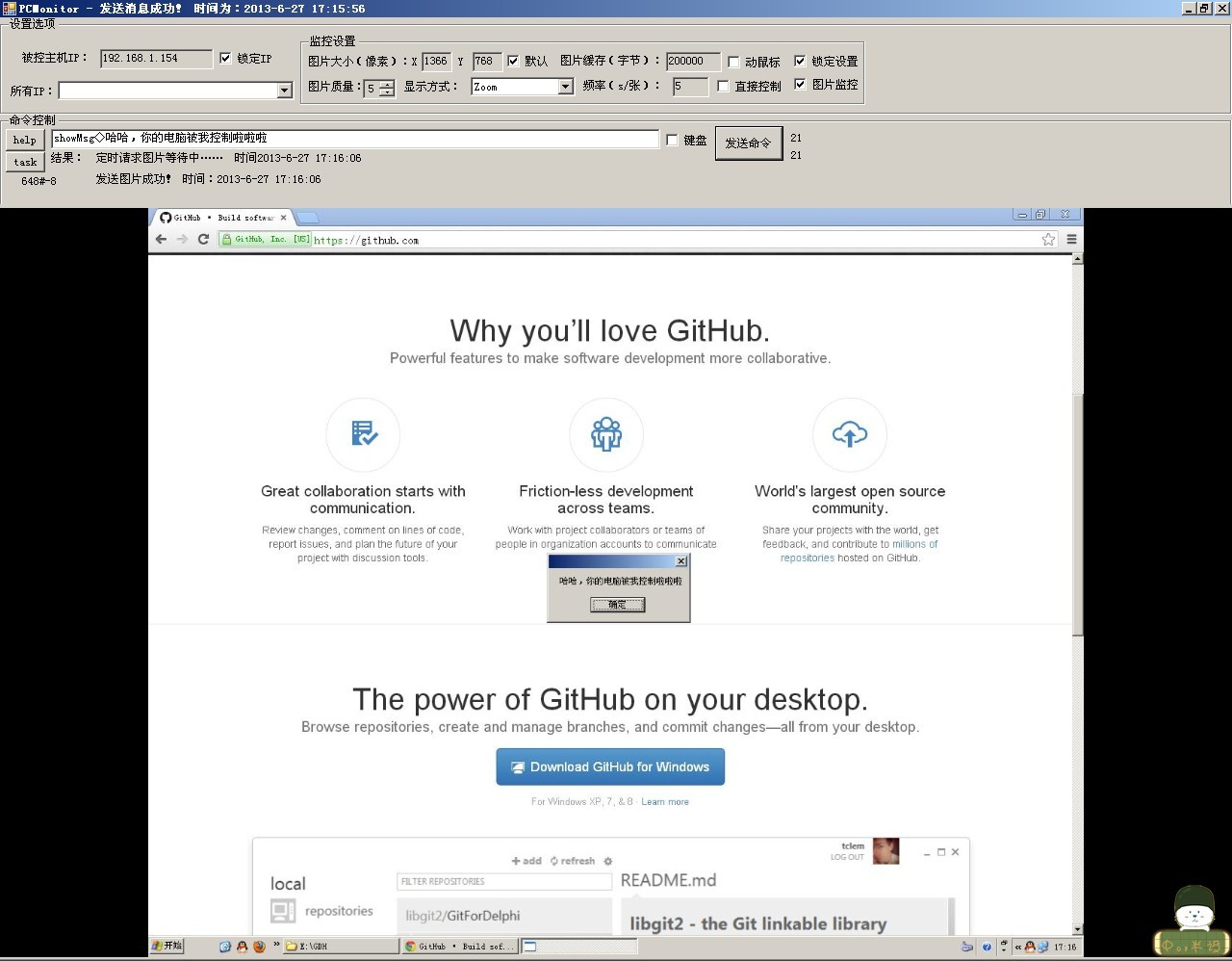Click the first quick launch taskbar icon

pyautogui.click(x=224, y=947)
